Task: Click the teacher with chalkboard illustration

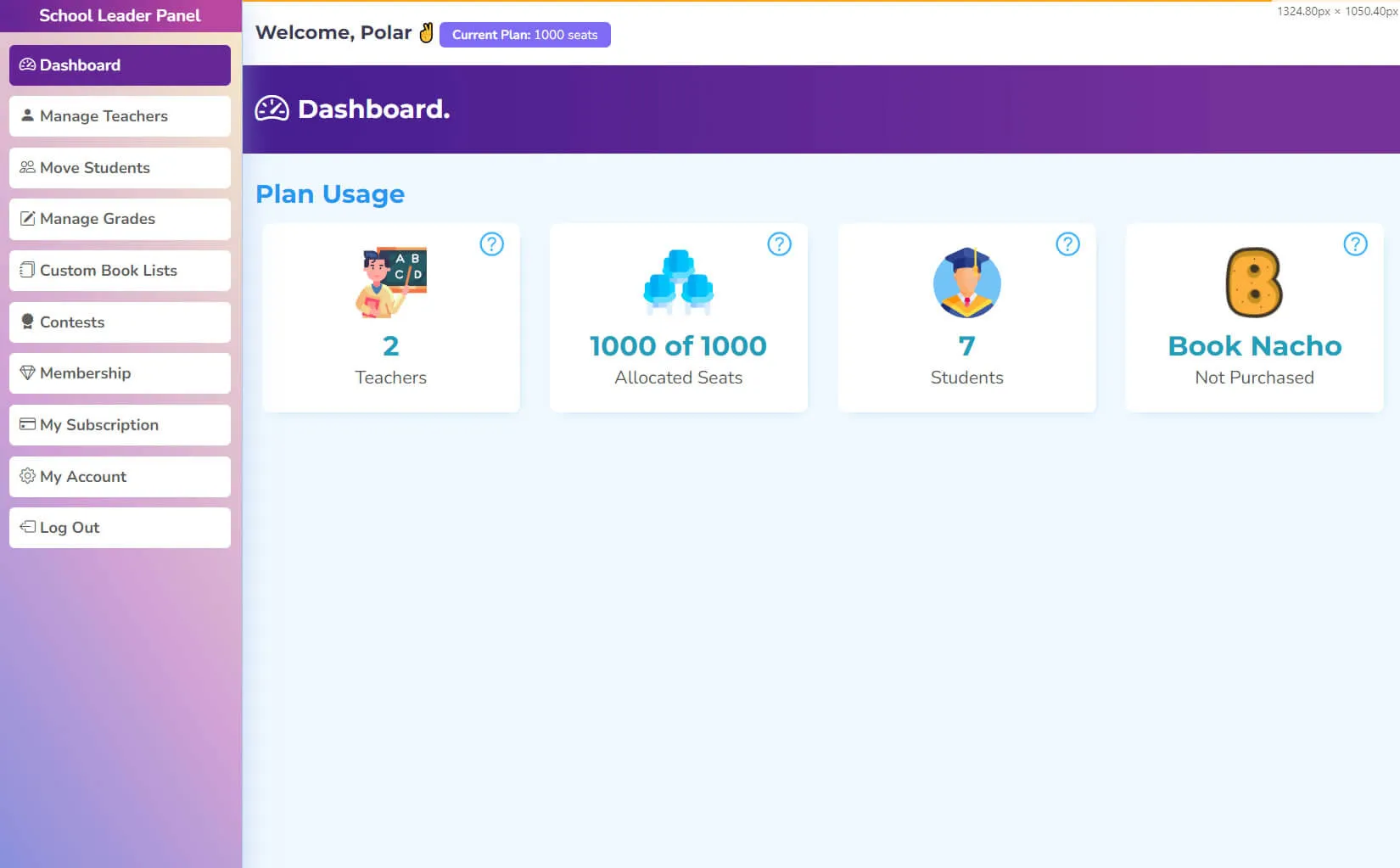Action: 390,283
